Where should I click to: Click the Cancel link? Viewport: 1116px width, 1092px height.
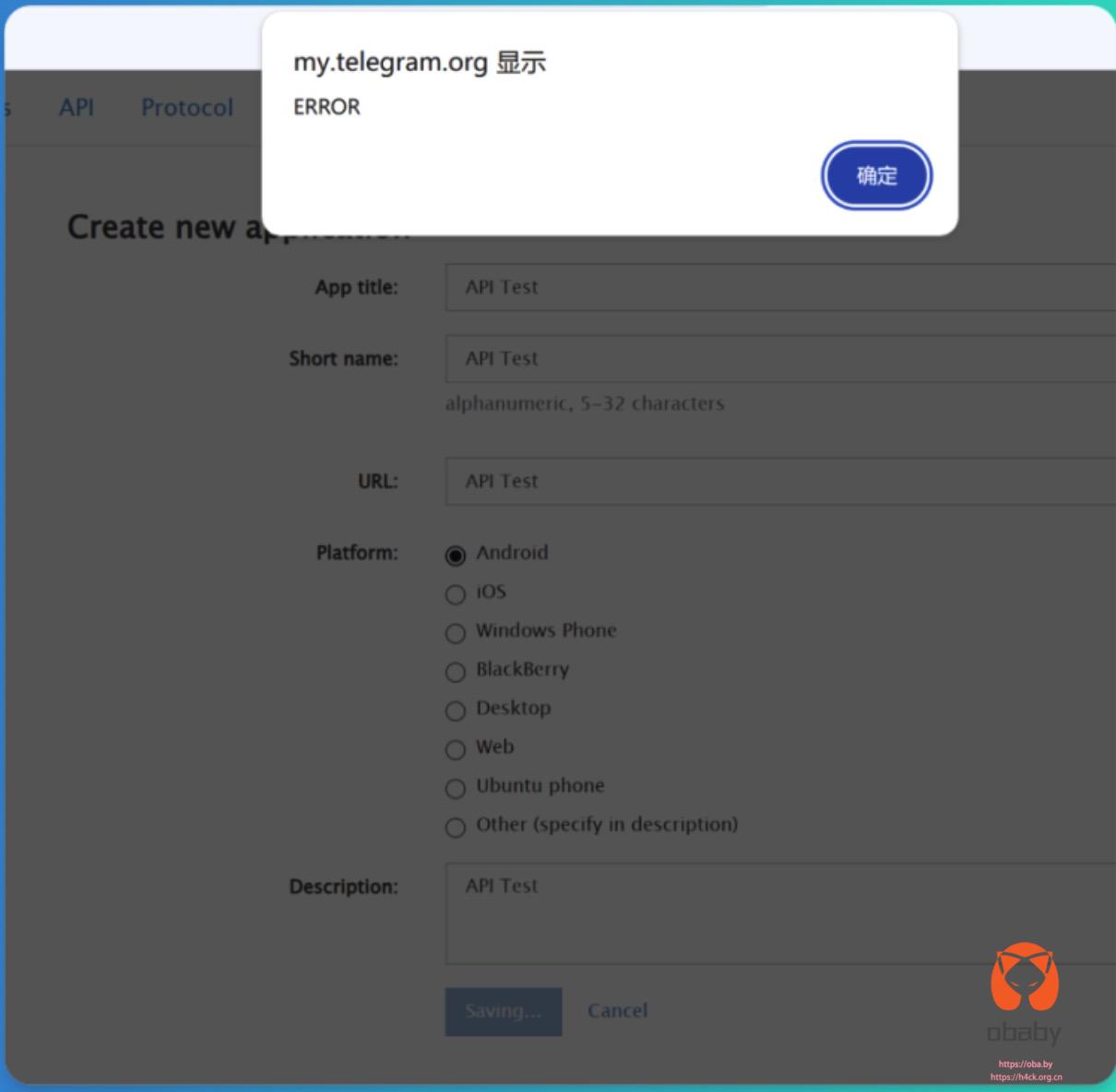click(617, 1011)
